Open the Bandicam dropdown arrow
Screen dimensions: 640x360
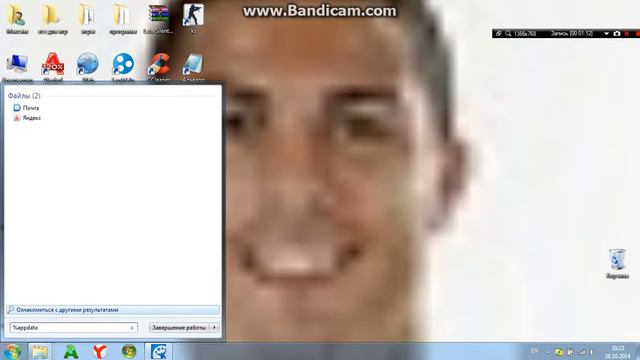pyautogui.click(x=607, y=33)
